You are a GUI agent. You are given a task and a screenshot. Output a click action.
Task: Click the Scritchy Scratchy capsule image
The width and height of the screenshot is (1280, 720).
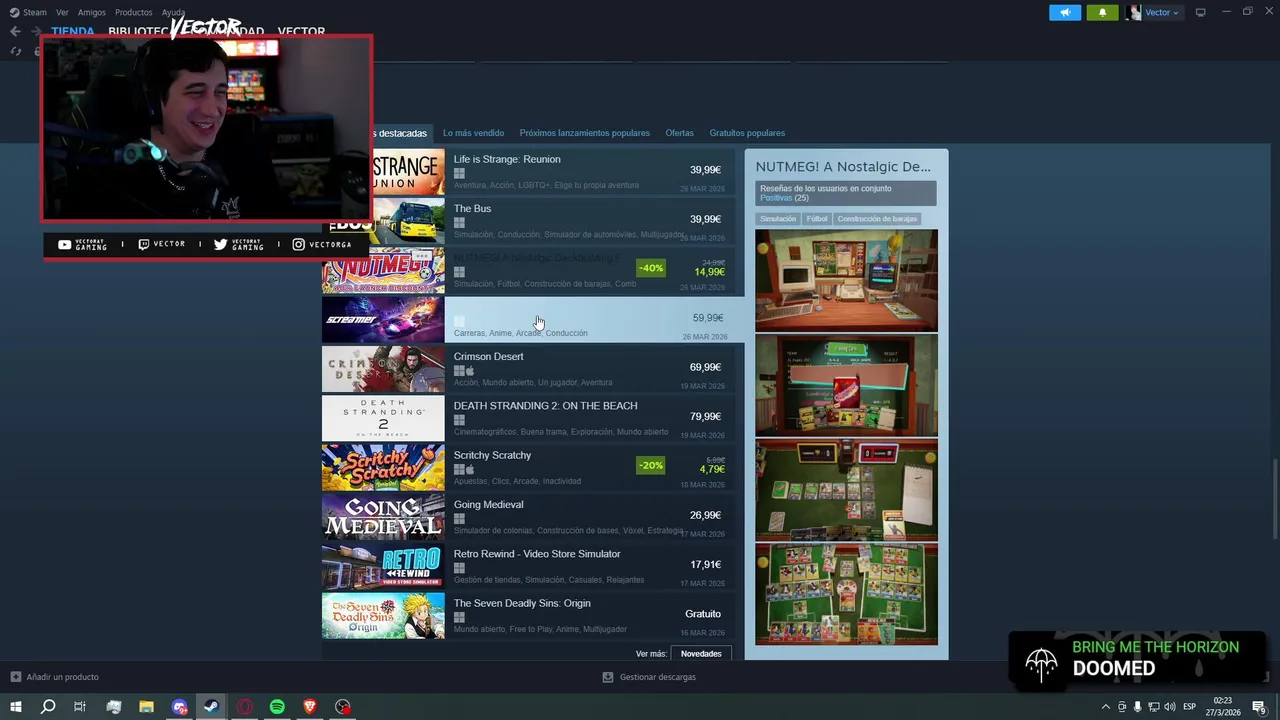tap(383, 468)
